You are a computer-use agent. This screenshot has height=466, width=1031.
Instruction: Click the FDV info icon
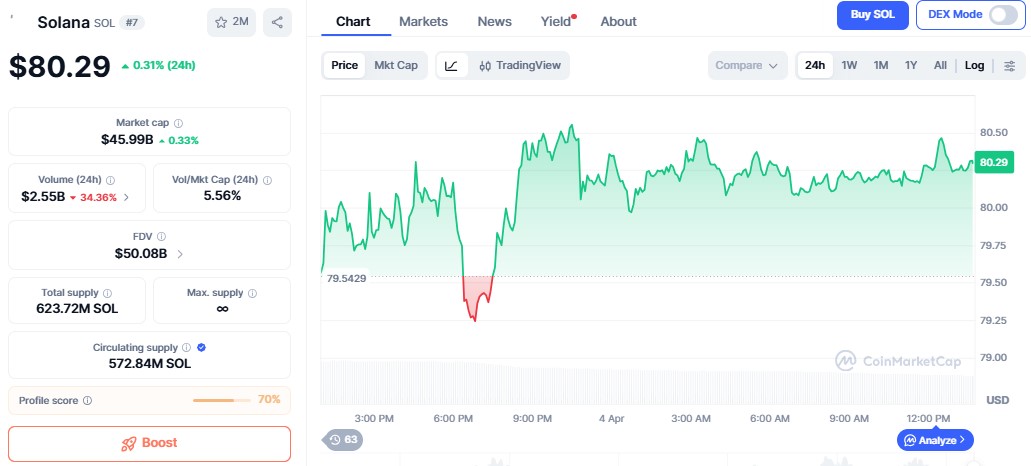tap(161, 237)
